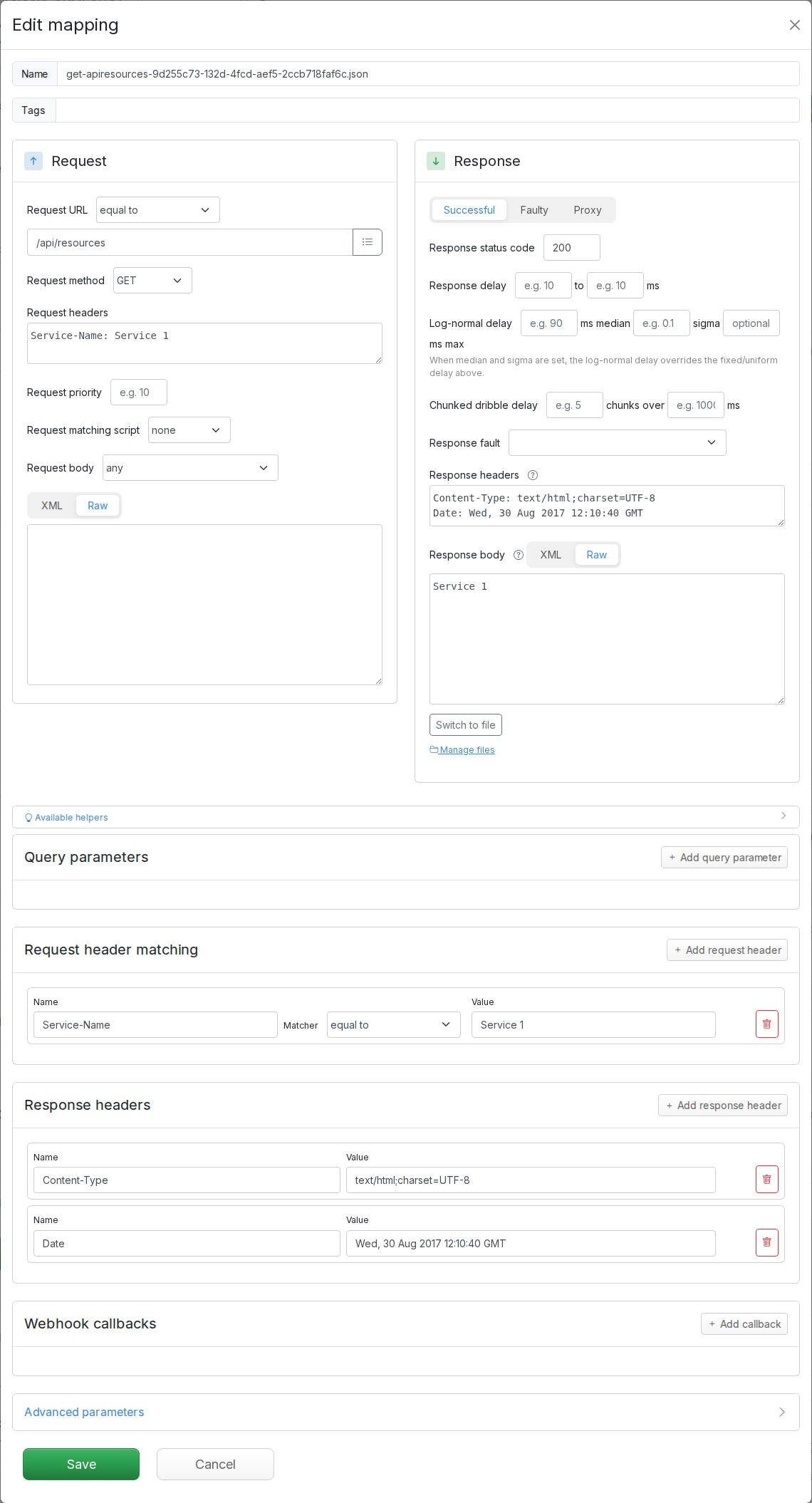
Task: Click the Request up-arrow icon
Action: click(33, 161)
